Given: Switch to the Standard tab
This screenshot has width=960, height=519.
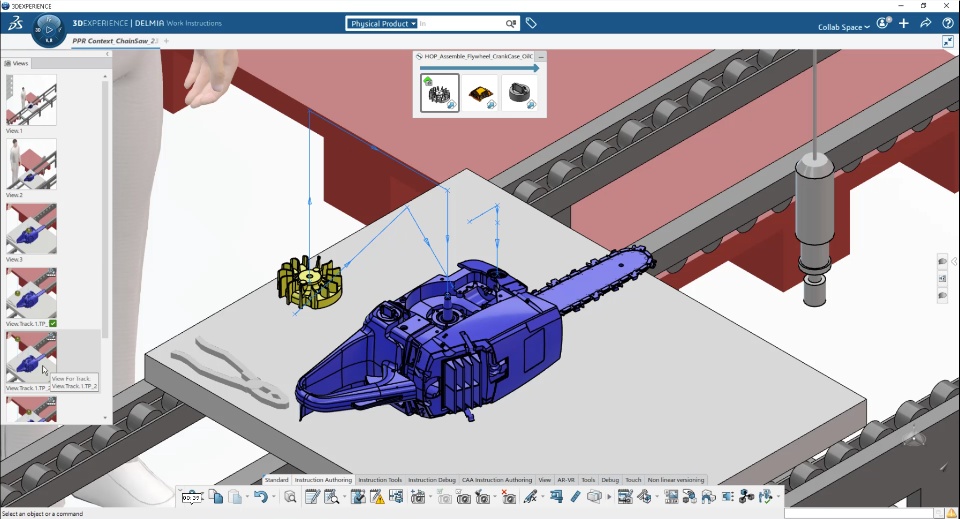Looking at the screenshot, I should [277, 480].
